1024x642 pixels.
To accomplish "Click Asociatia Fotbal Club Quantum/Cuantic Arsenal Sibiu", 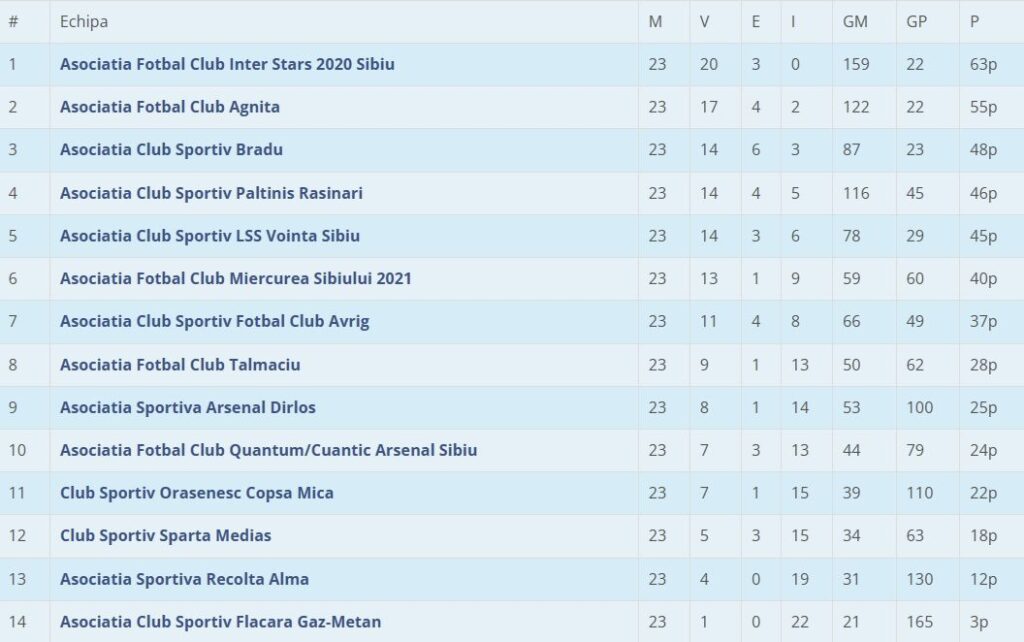I will point(268,450).
